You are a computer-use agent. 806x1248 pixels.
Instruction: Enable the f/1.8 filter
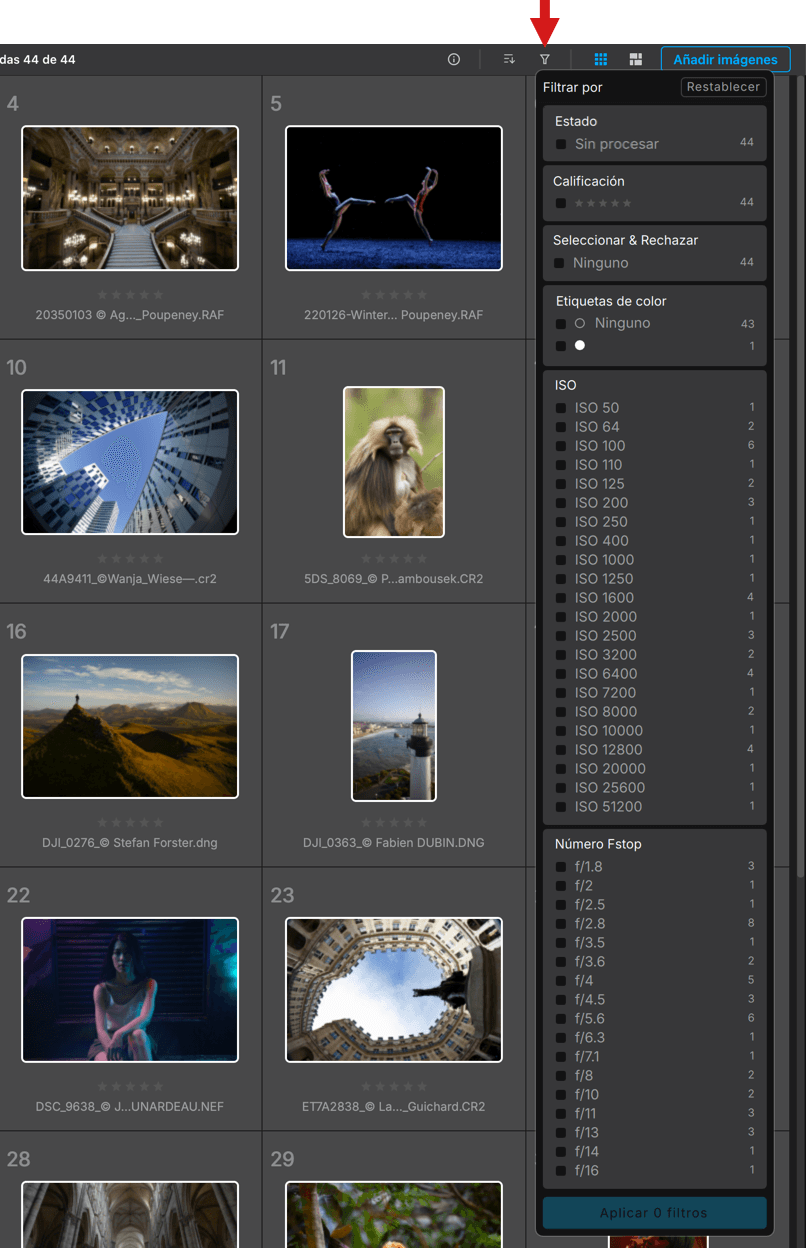pyautogui.click(x=561, y=867)
